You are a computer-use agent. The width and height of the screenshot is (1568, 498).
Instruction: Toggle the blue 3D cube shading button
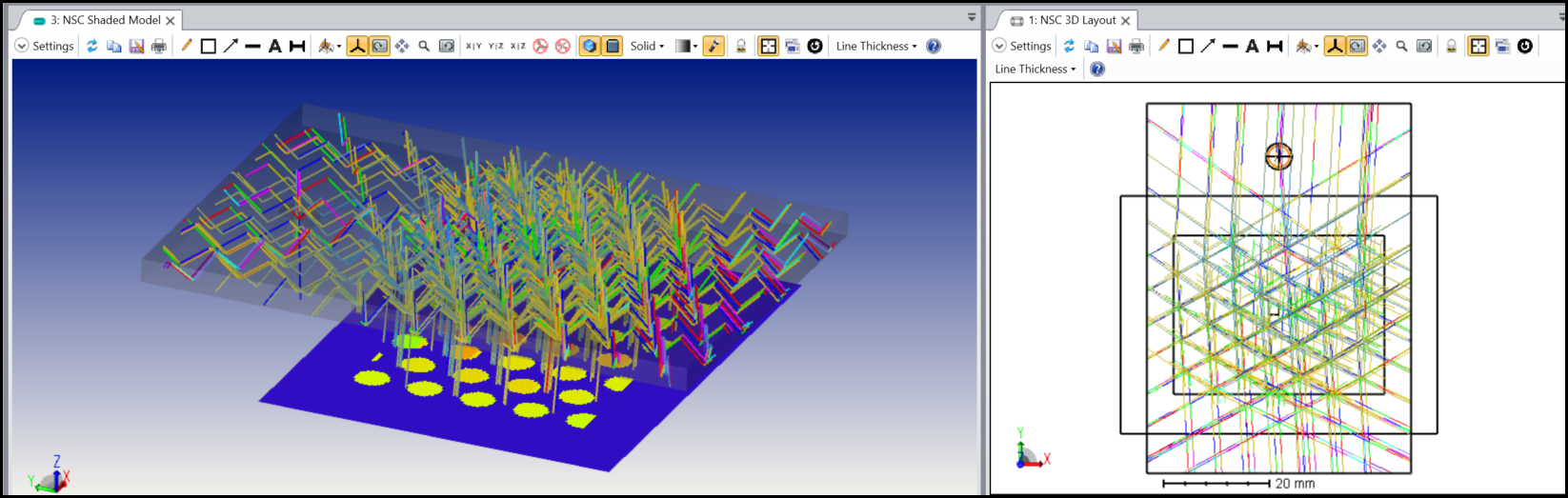click(590, 46)
